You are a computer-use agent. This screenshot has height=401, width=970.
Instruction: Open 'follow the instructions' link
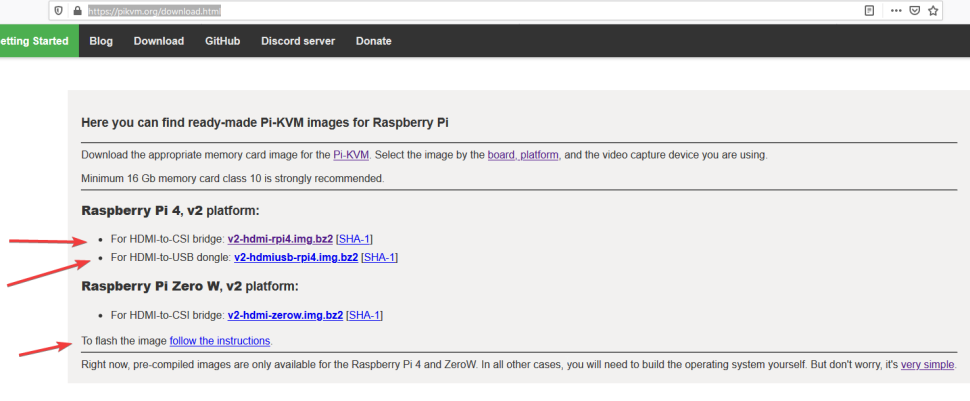click(220, 341)
